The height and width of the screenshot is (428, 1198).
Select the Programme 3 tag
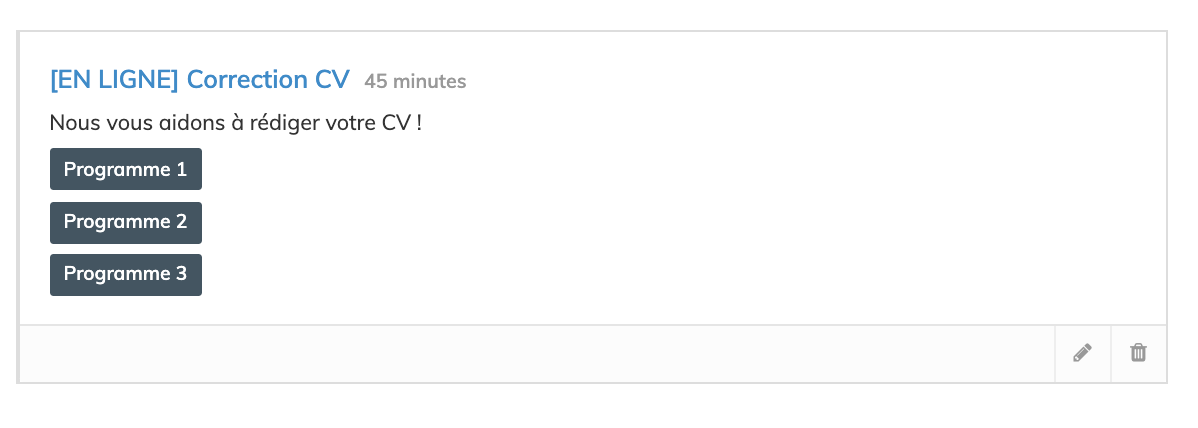tap(126, 274)
